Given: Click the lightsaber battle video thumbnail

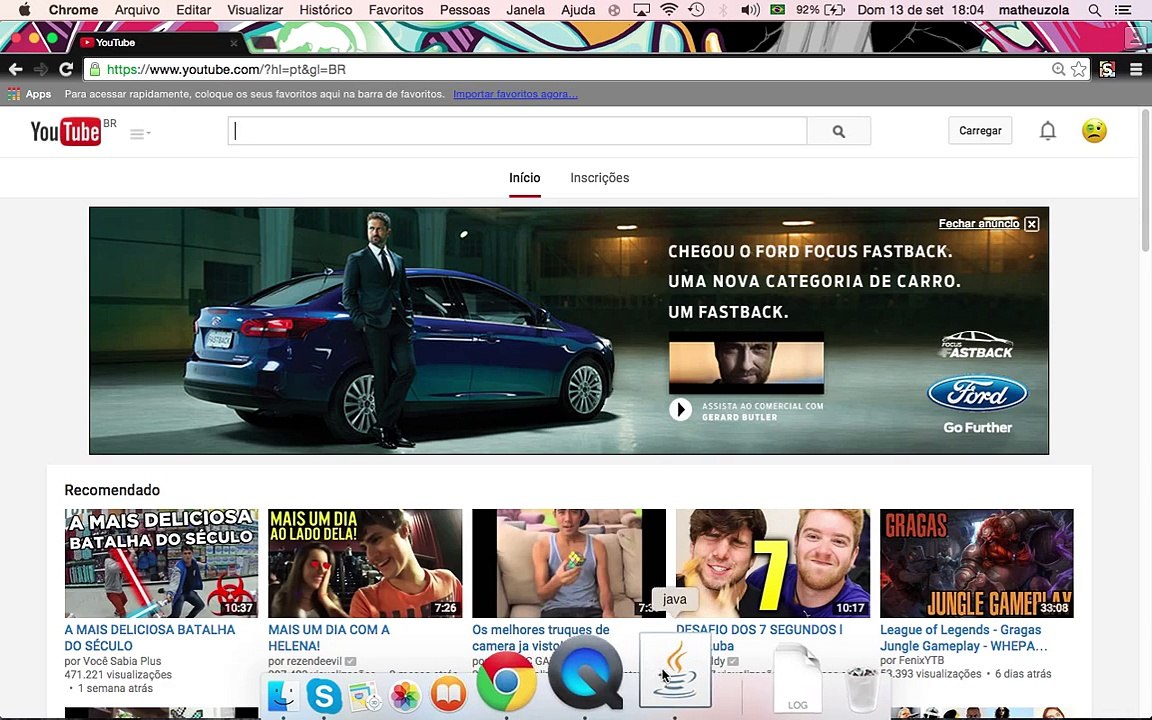Looking at the screenshot, I should [x=161, y=564].
